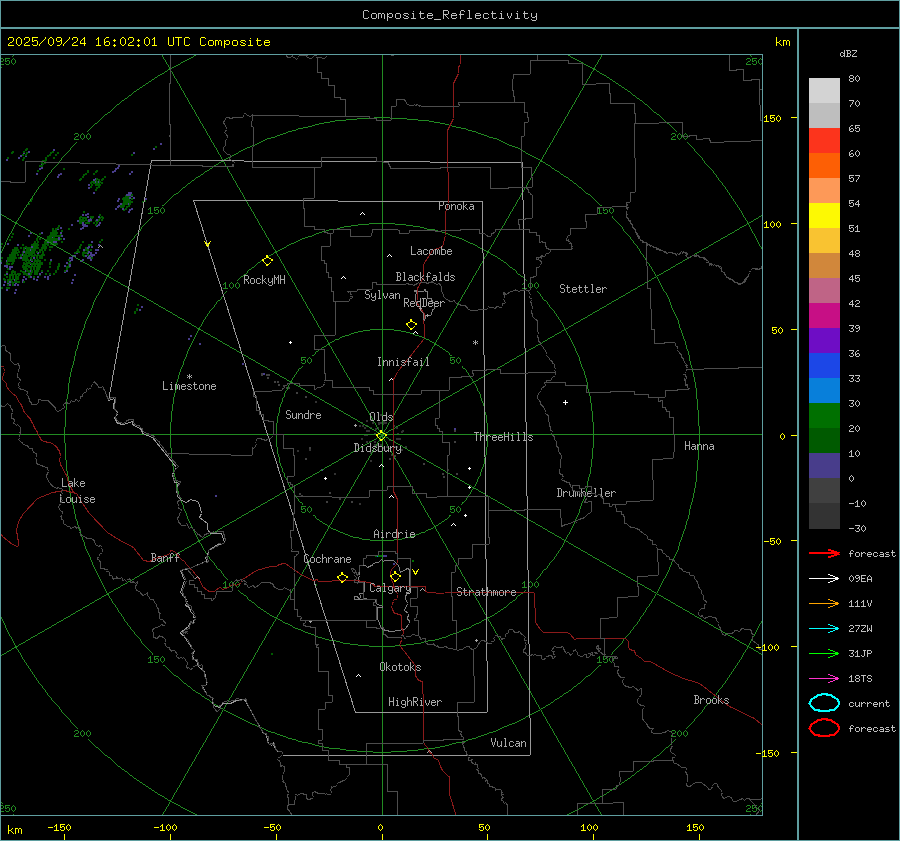Click the bright red swatch in dBZ scale
Viewport: 900px width, 841px height.
[x=824, y=141]
